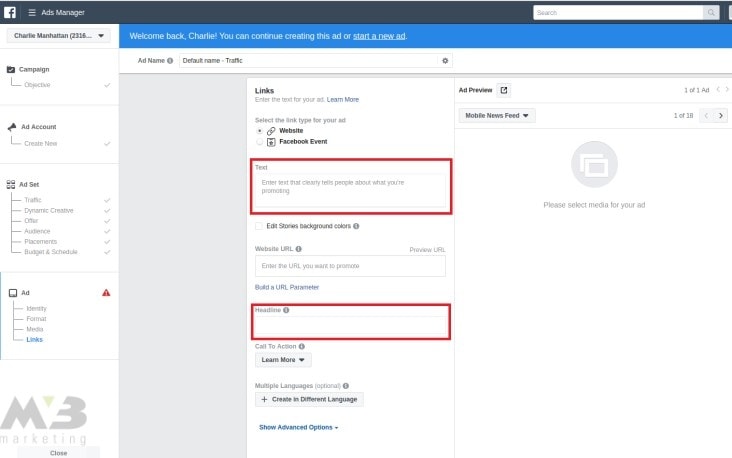Click the info icon beside Ad Name

click(170, 61)
